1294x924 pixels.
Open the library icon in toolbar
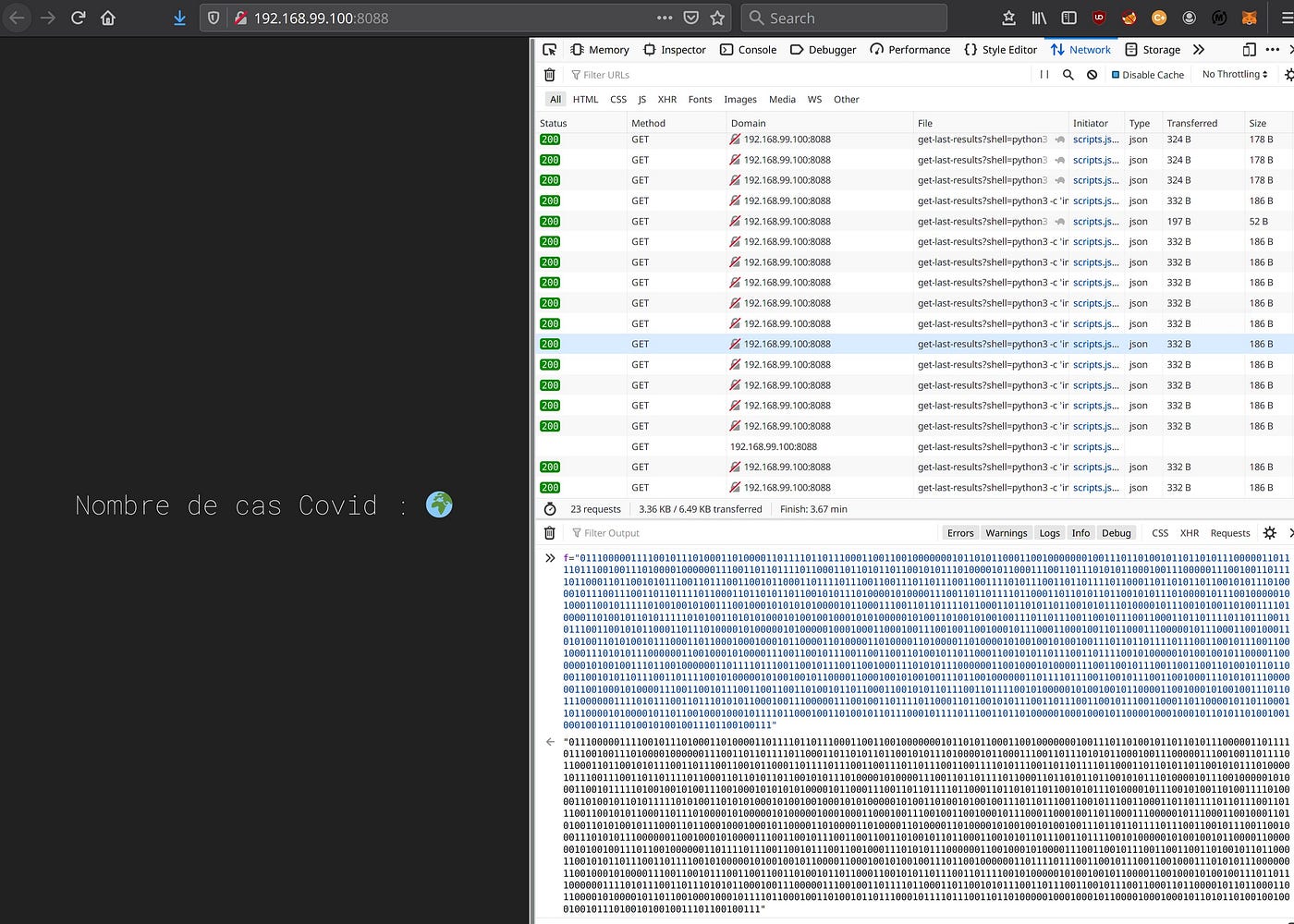click(x=1040, y=18)
